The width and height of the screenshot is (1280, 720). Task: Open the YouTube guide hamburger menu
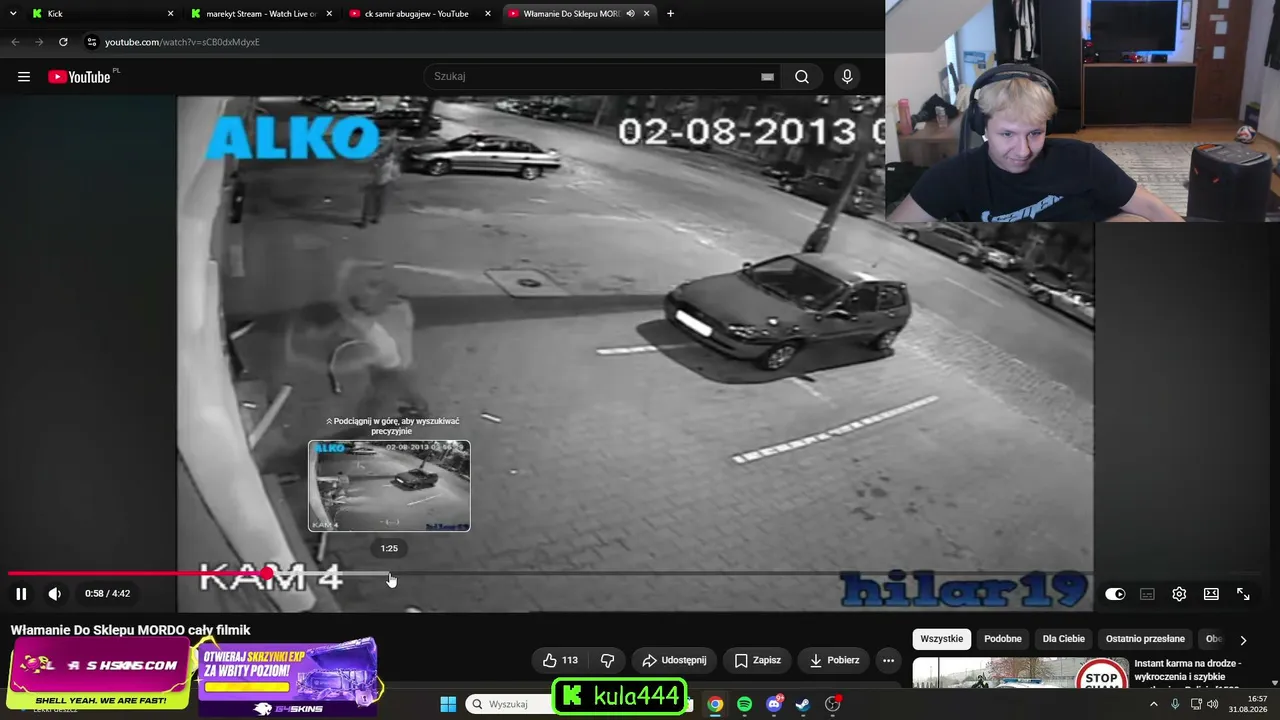click(x=24, y=77)
